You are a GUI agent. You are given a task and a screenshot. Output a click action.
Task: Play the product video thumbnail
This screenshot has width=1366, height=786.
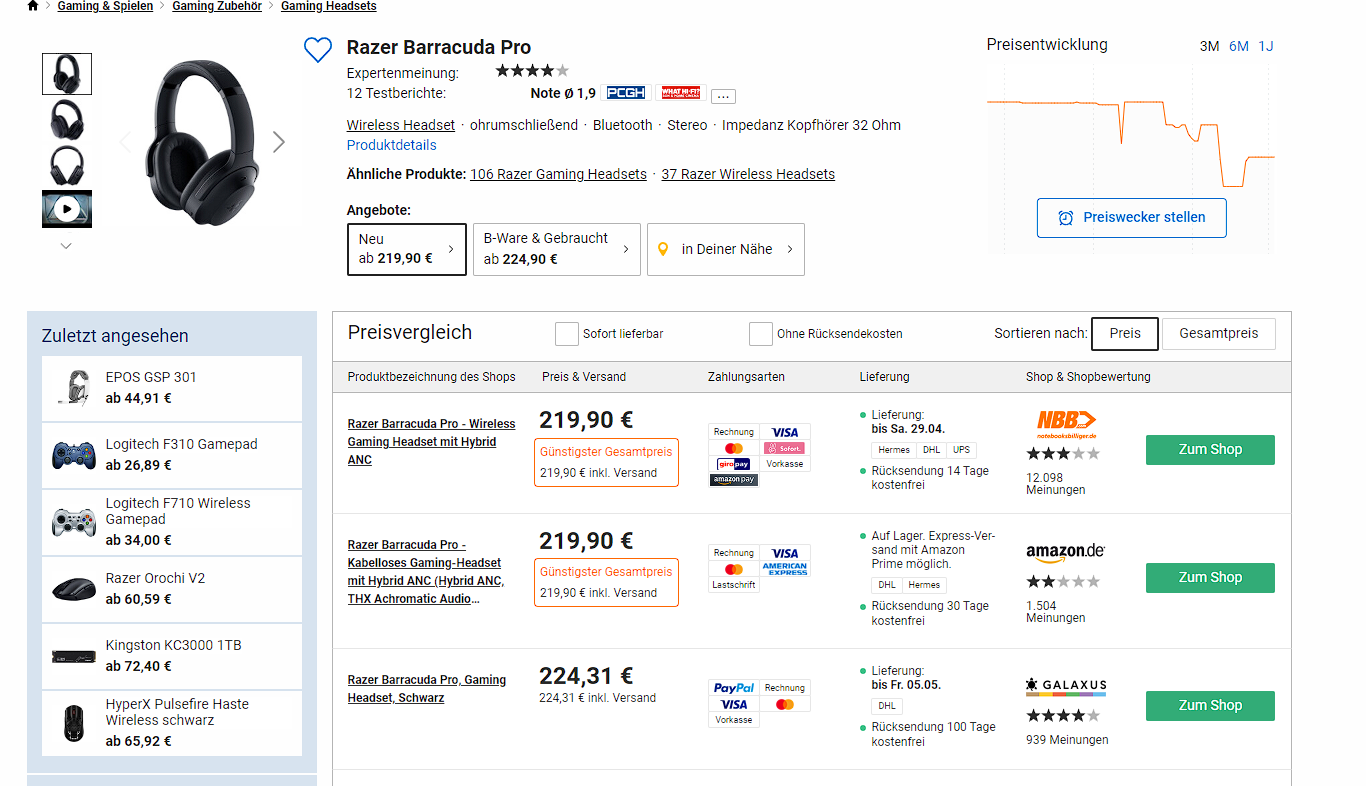point(67,209)
